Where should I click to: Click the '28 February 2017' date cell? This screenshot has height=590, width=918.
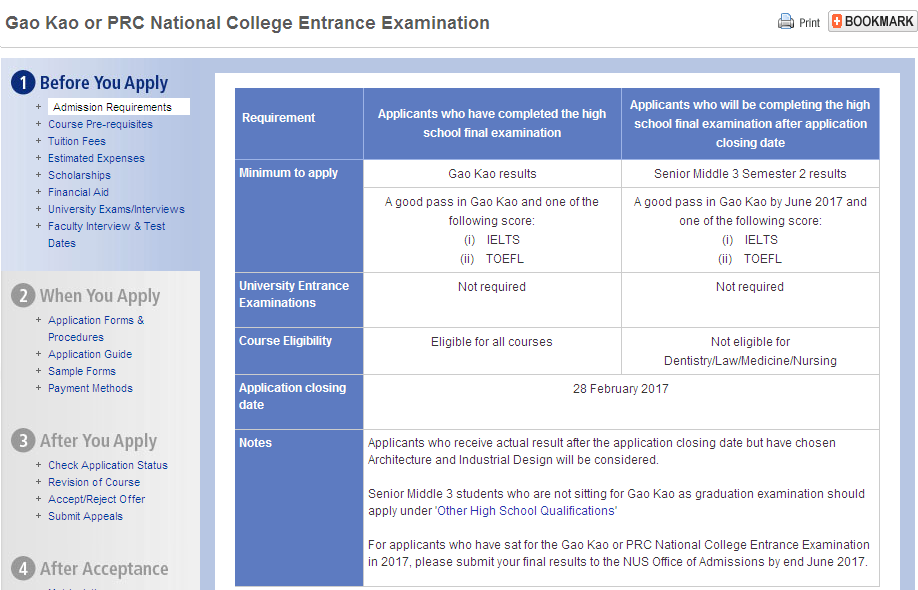tap(621, 402)
